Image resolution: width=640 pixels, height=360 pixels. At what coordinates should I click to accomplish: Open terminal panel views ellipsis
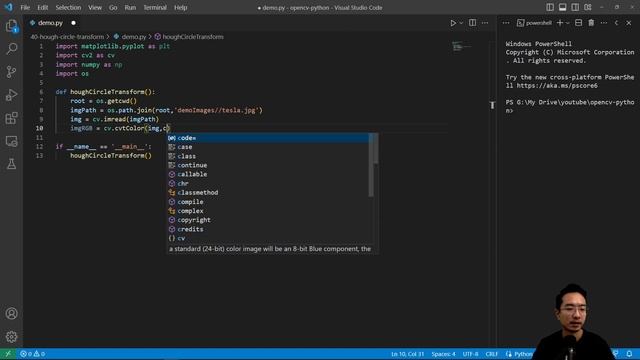[x=506, y=23]
